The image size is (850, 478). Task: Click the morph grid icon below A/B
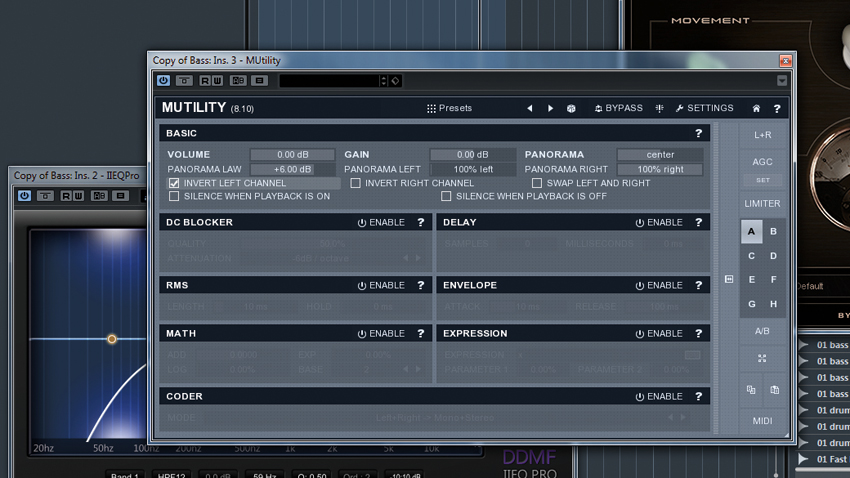[762, 358]
